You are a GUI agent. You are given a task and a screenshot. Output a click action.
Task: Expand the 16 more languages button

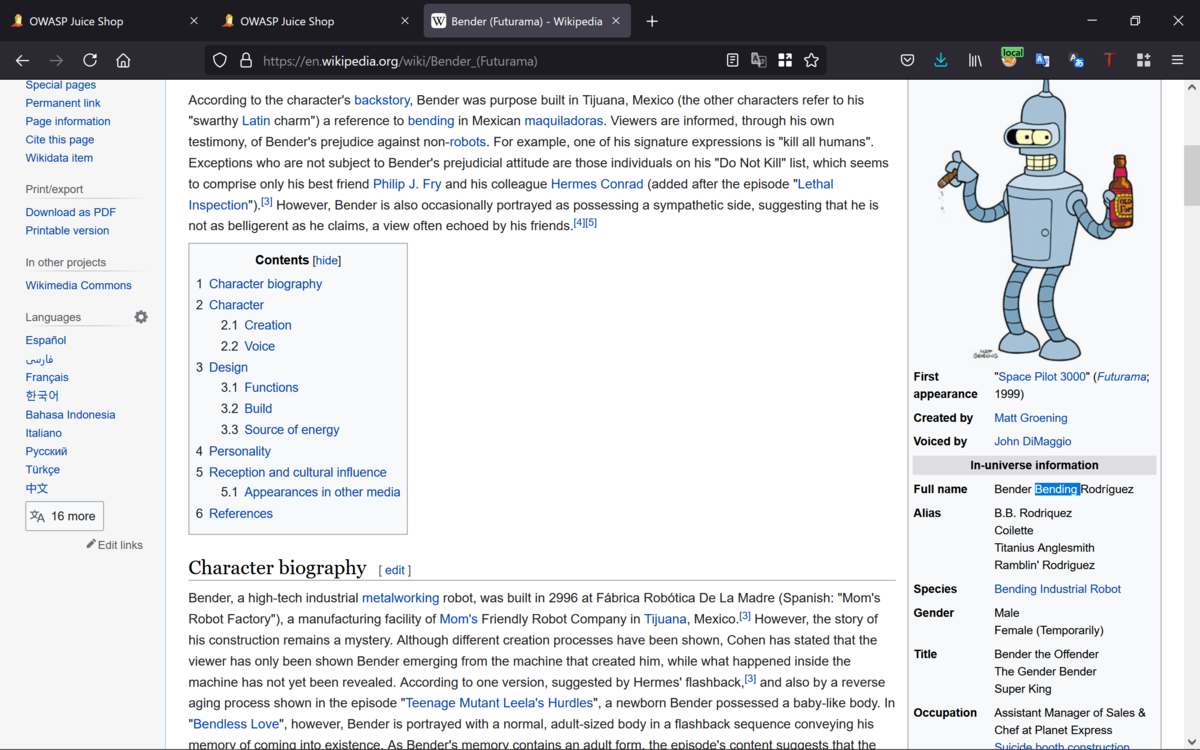click(64, 516)
